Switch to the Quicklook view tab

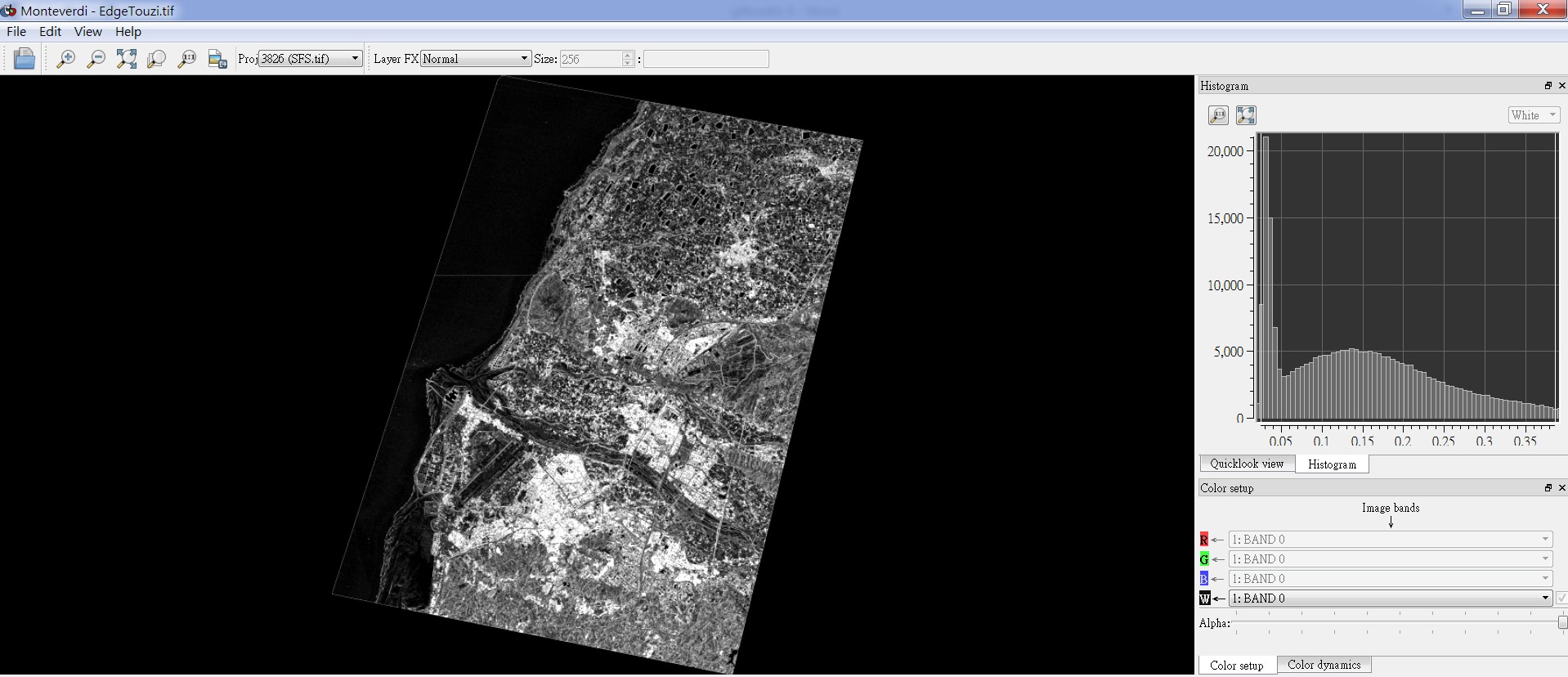(1247, 464)
